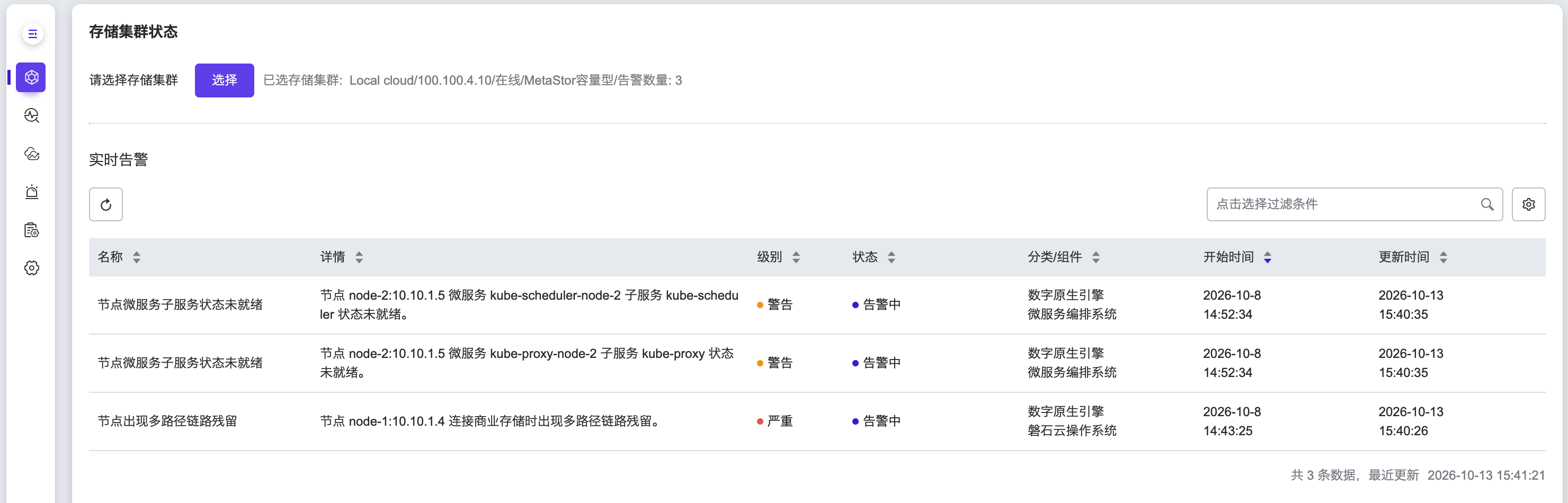Image resolution: width=1568 pixels, height=503 pixels.
Task: Click the 选择 cluster button
Action: [224, 80]
